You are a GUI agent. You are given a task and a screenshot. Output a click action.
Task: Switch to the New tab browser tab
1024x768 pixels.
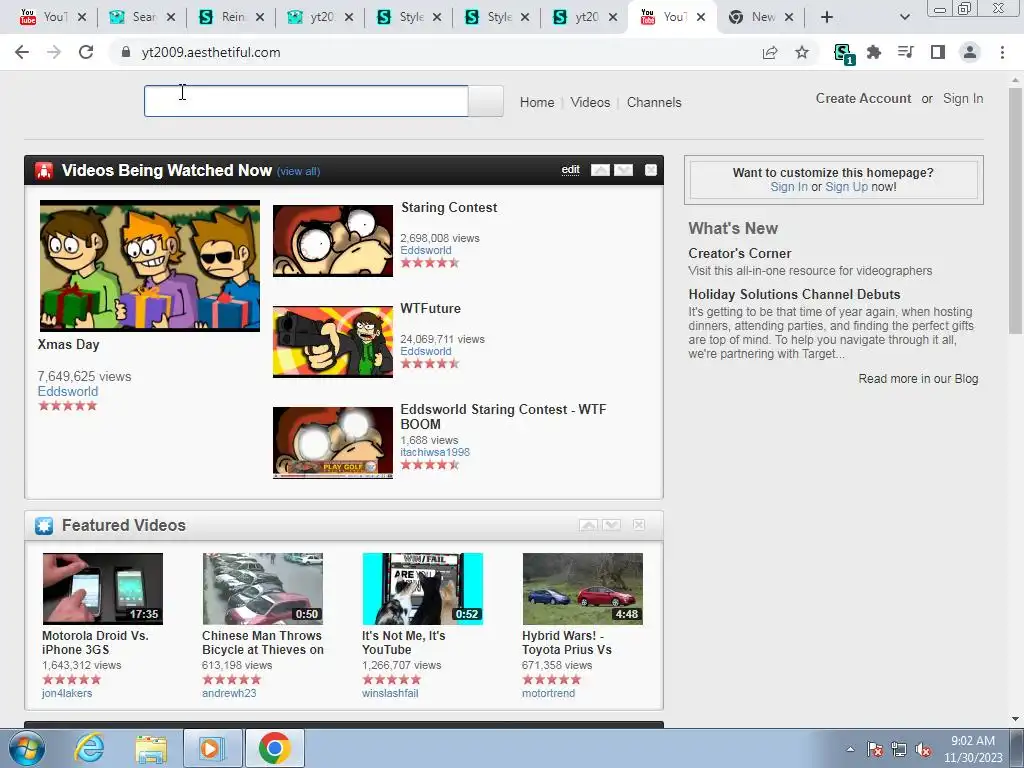(x=761, y=17)
